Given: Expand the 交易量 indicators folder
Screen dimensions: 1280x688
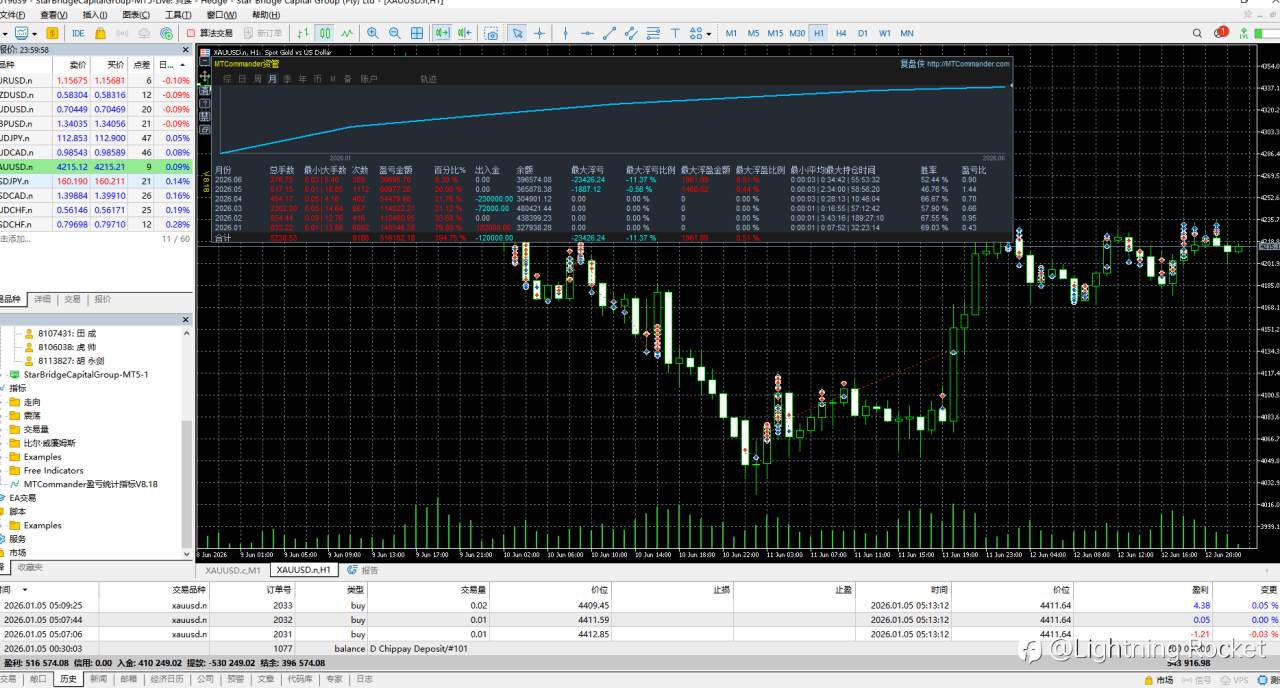Looking at the screenshot, I should pos(36,429).
